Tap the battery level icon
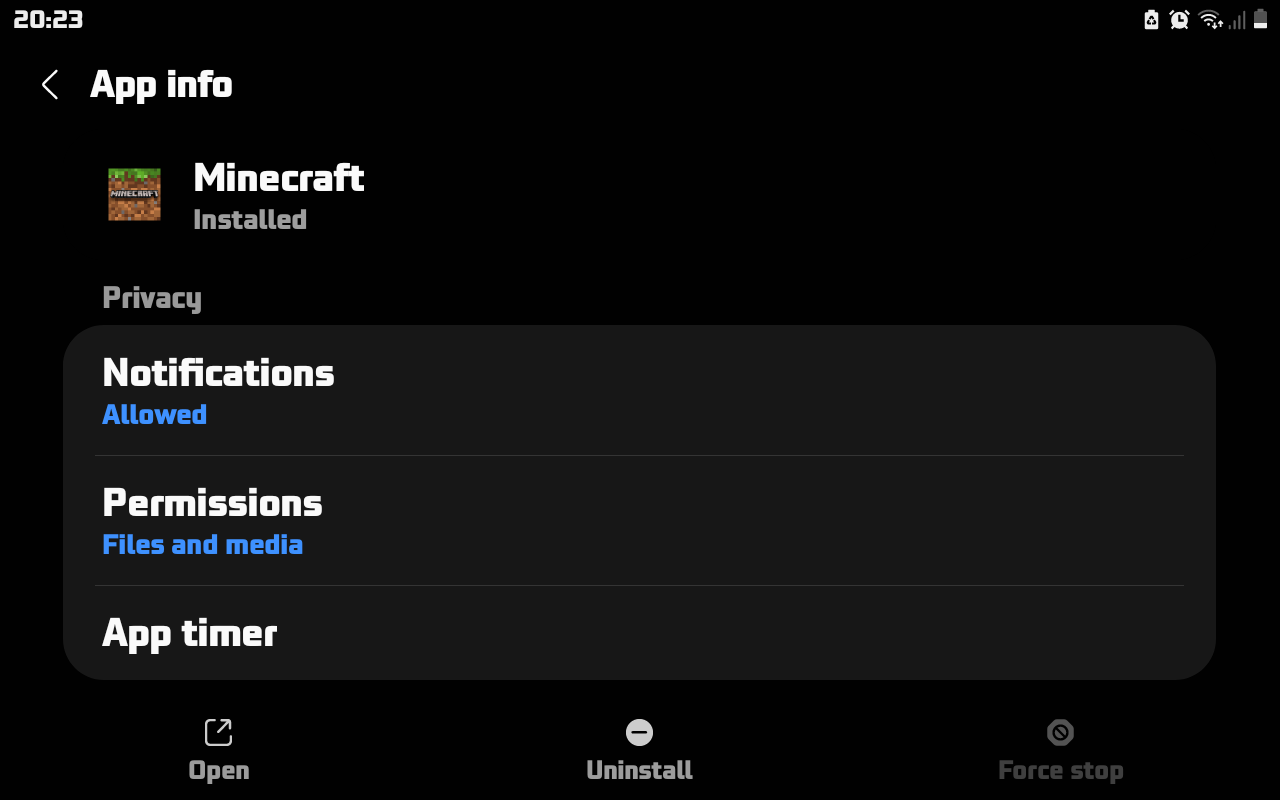This screenshot has height=800, width=1280. click(1261, 20)
